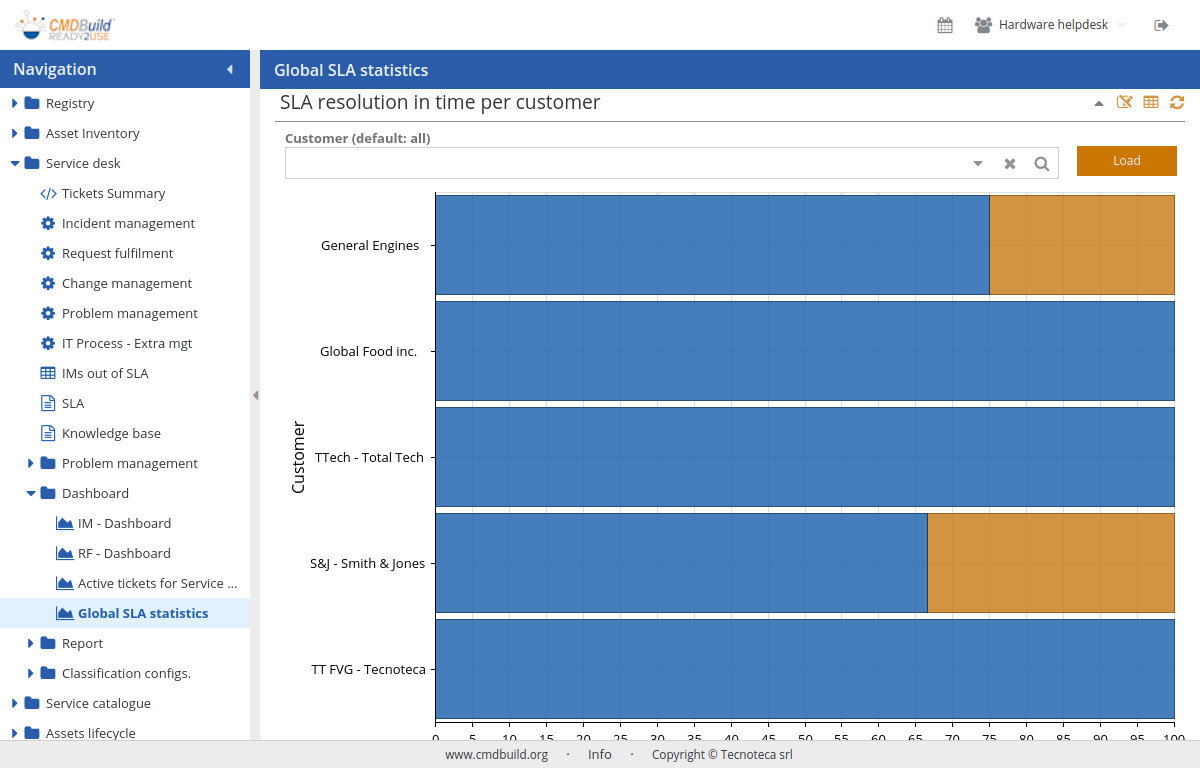Open the Customer dropdown list

pos(978,164)
